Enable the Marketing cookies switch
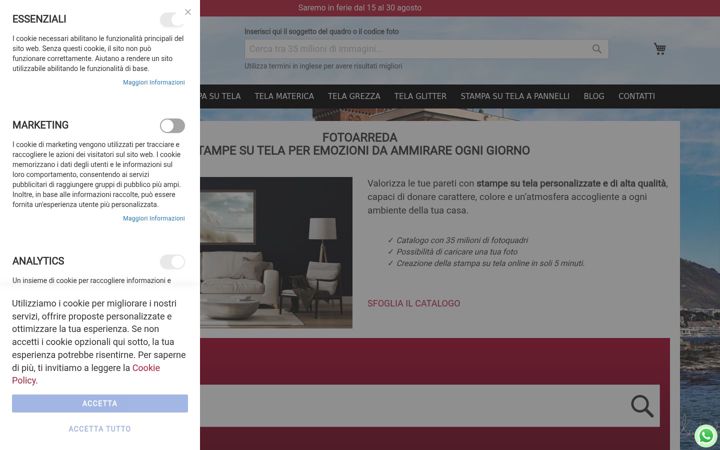Image resolution: width=720 pixels, height=450 pixels. click(172, 126)
